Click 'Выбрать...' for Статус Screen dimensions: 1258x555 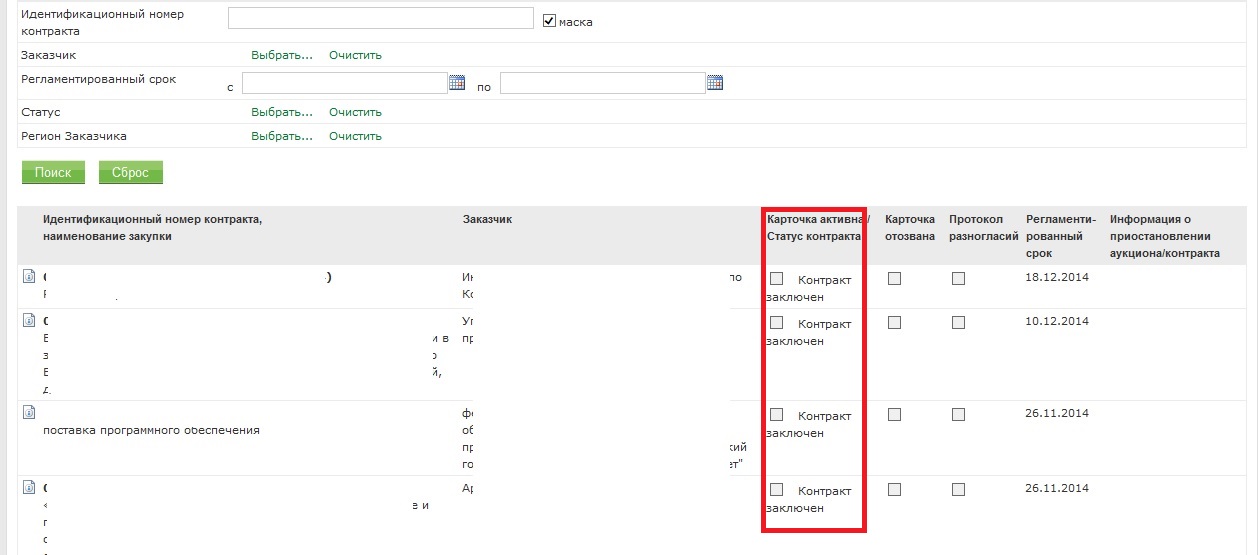(x=281, y=112)
